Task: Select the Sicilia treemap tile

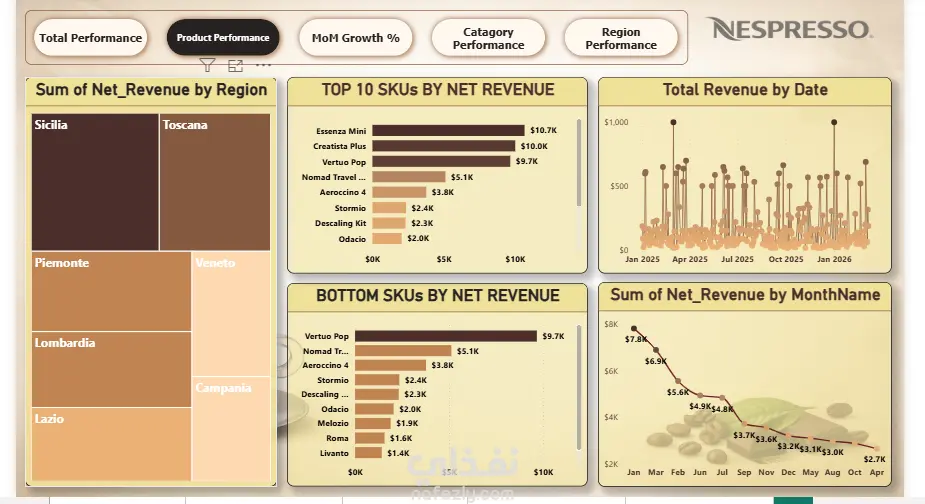Action: tap(95, 182)
